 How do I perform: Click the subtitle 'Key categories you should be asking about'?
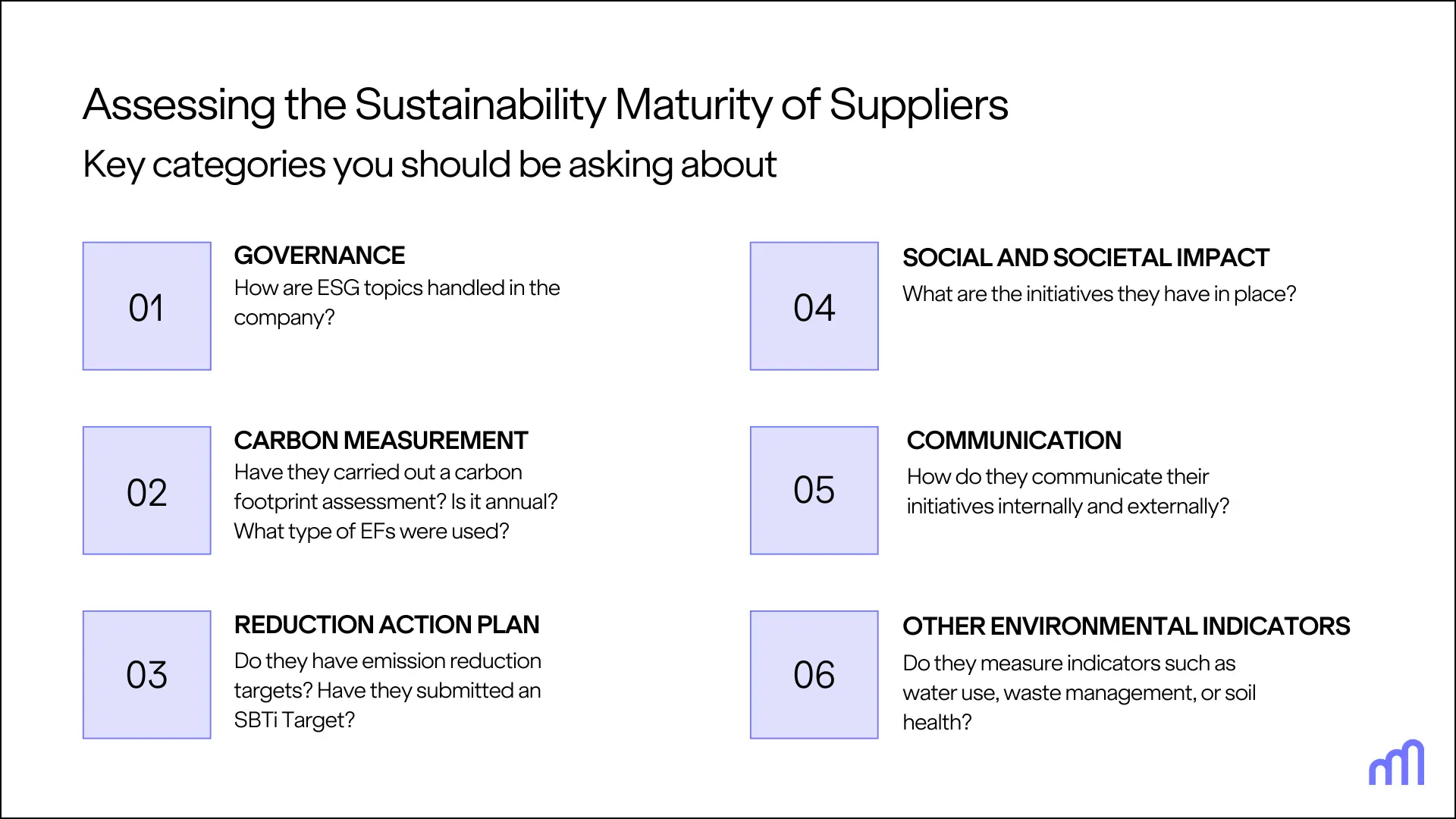click(429, 165)
